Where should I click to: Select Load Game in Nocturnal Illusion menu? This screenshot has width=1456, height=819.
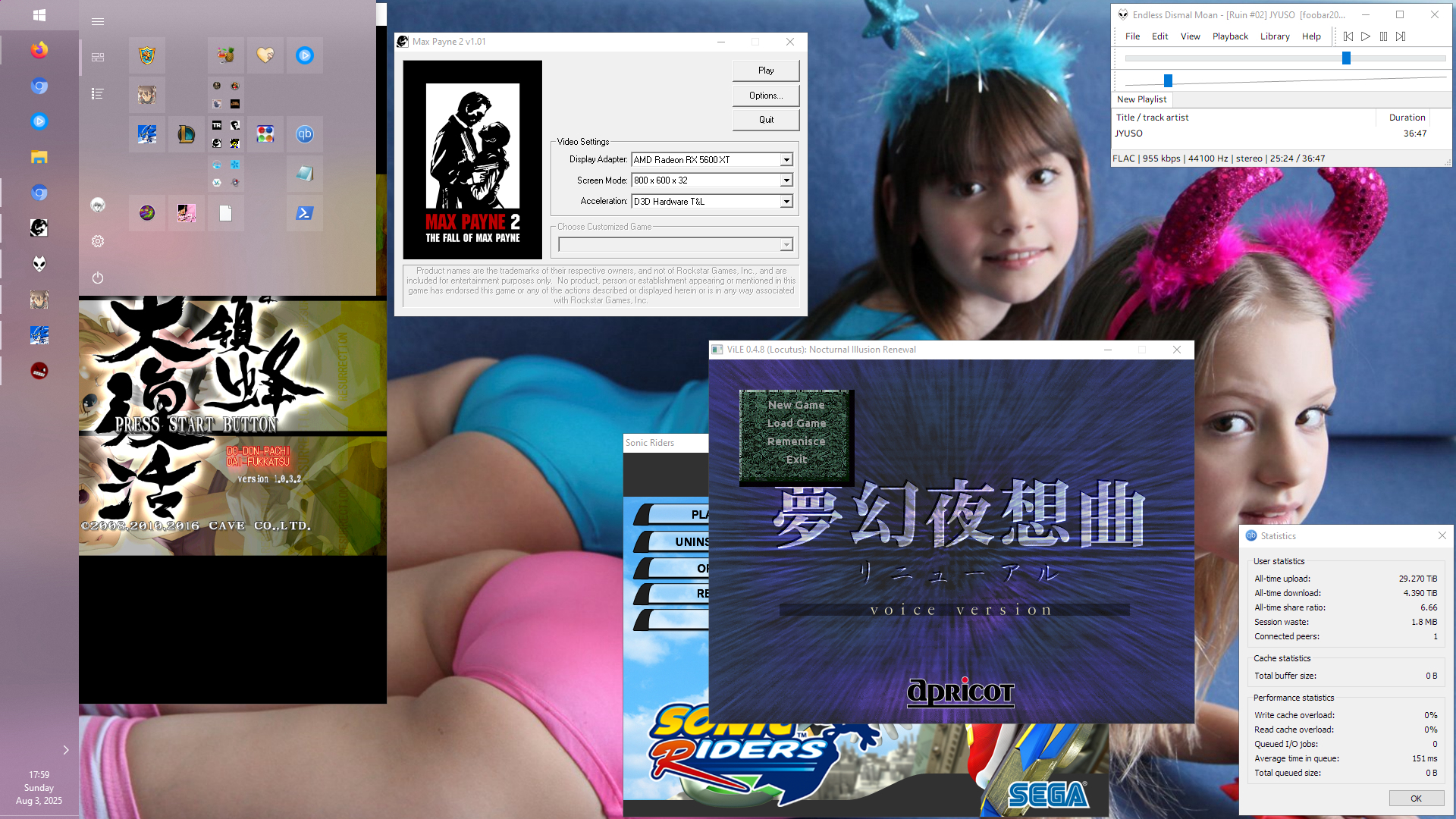coord(796,423)
